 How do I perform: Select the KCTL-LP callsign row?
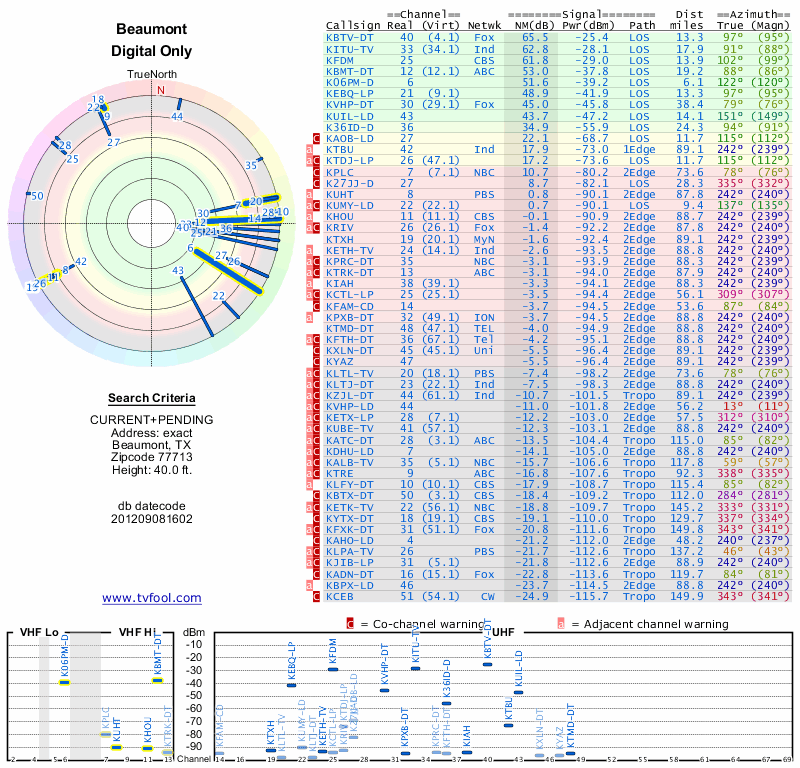[349, 294]
